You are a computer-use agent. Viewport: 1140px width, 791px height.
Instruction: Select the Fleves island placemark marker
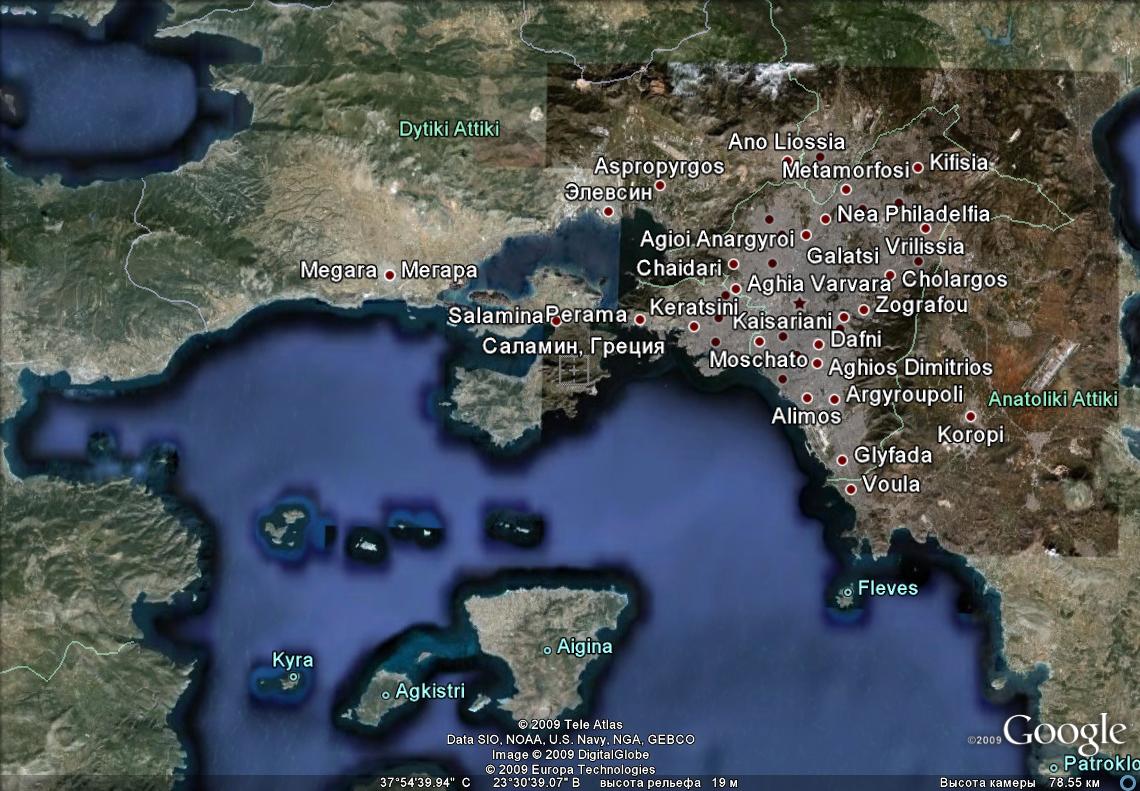[x=847, y=592]
